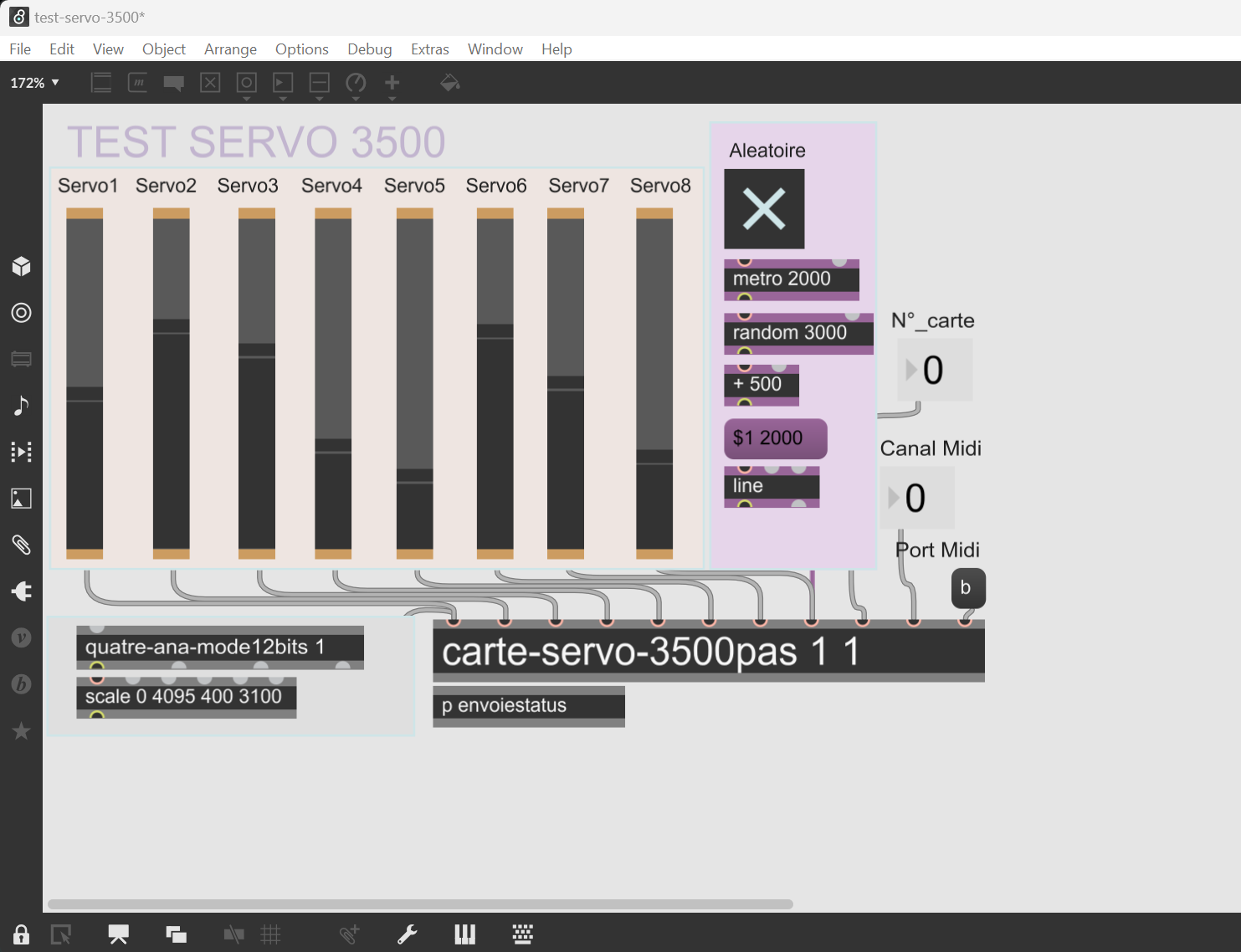Open the plus add-object toolbar menu

(392, 83)
